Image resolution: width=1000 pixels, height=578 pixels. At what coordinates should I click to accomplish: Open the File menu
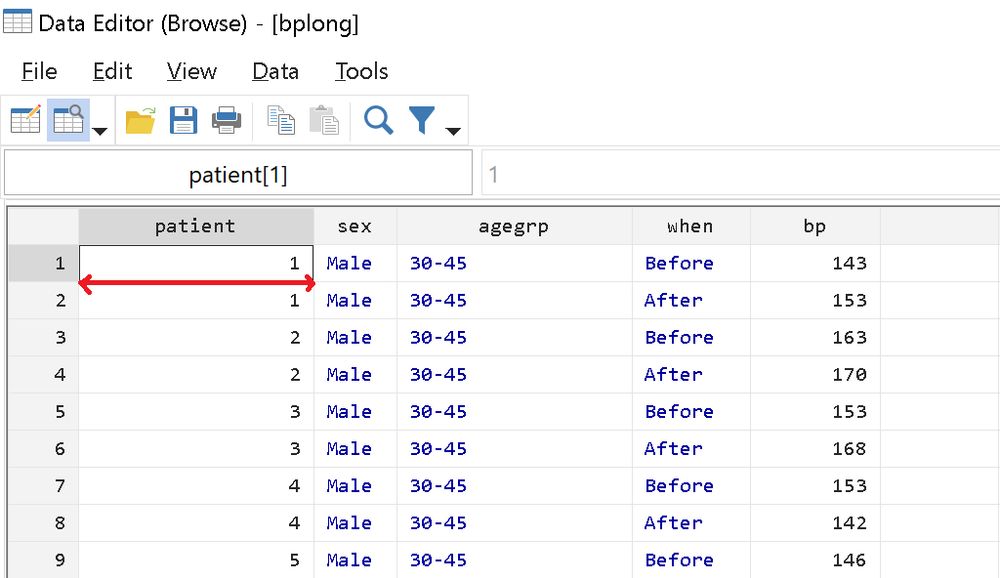tap(39, 71)
